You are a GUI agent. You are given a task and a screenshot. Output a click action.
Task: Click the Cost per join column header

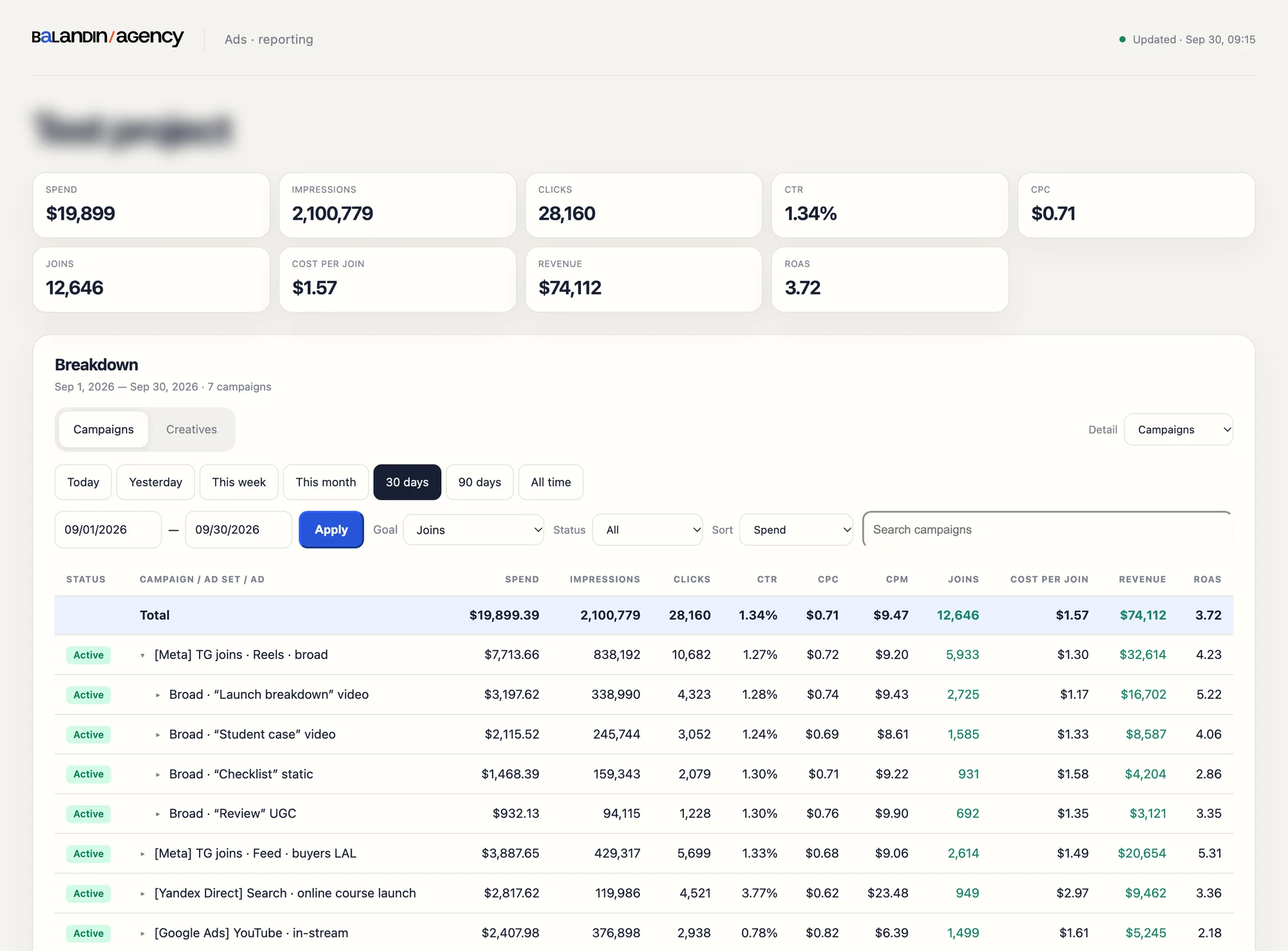pos(1049,579)
